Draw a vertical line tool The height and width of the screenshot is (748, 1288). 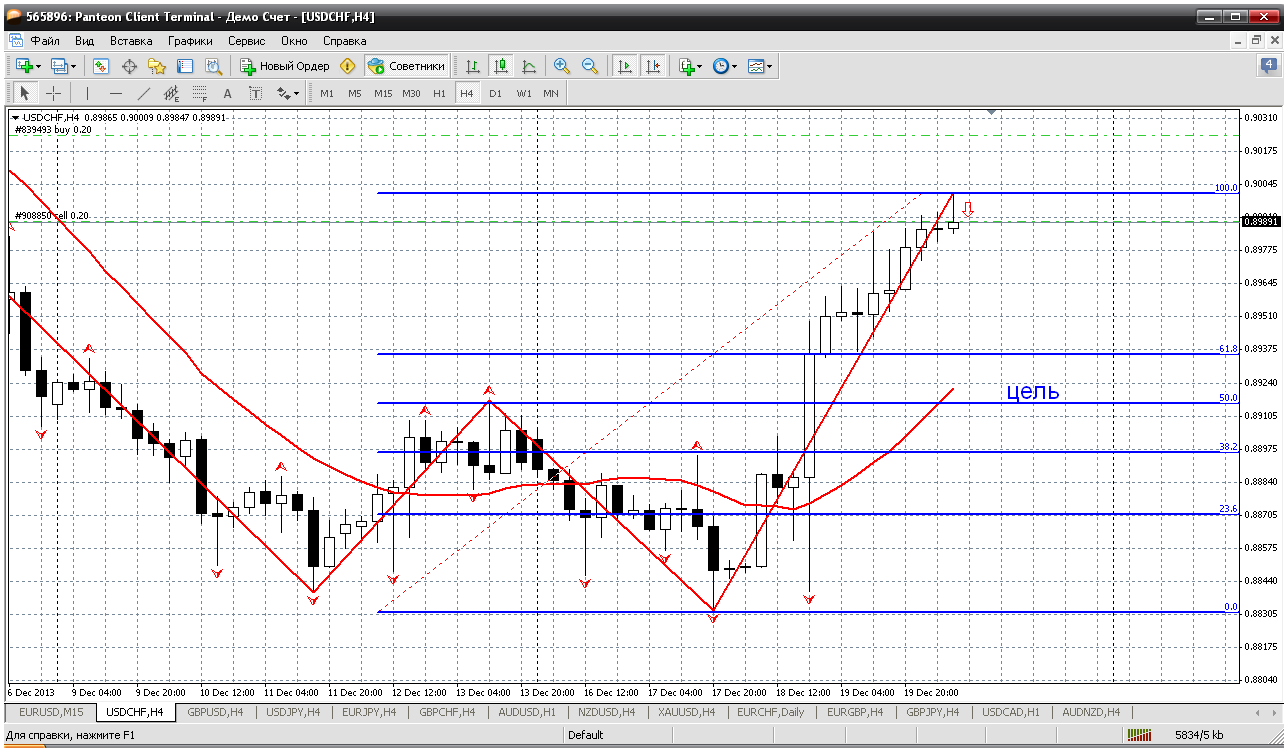click(x=87, y=93)
